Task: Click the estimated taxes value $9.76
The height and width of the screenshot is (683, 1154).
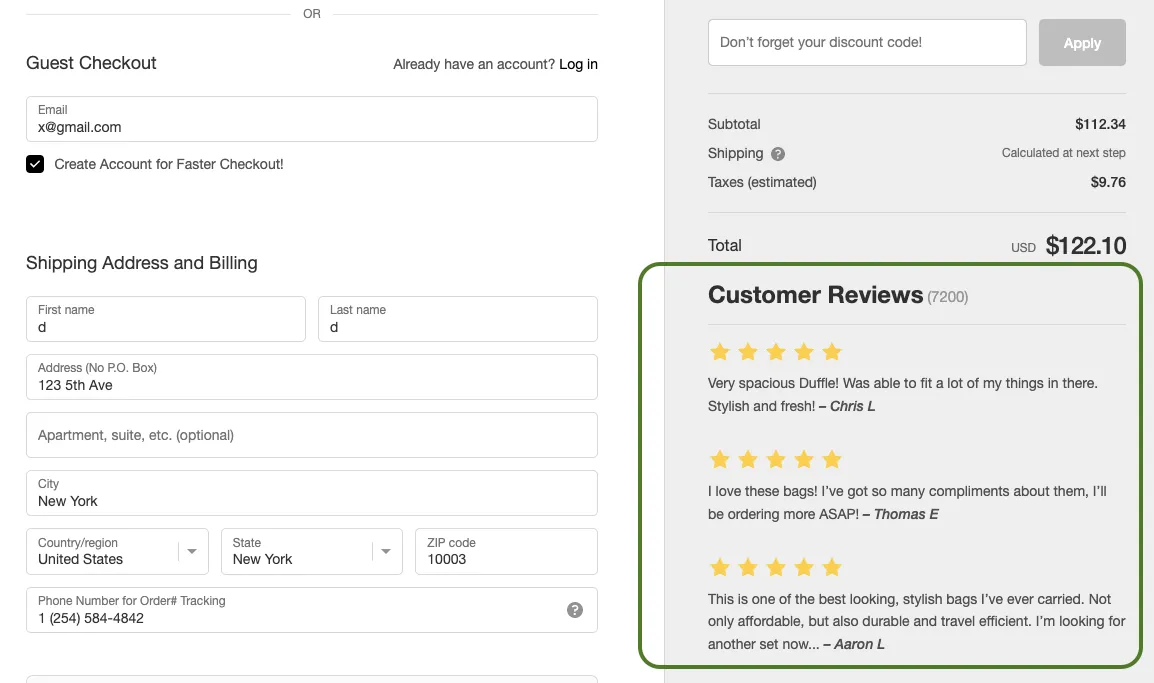Action: tap(1108, 182)
